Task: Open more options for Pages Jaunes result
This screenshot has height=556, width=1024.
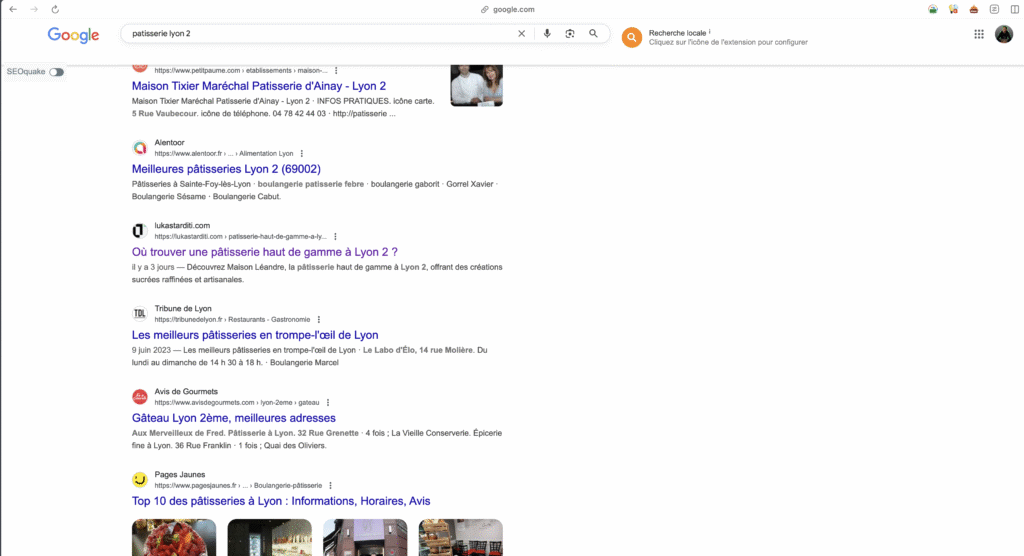Action: pos(330,485)
